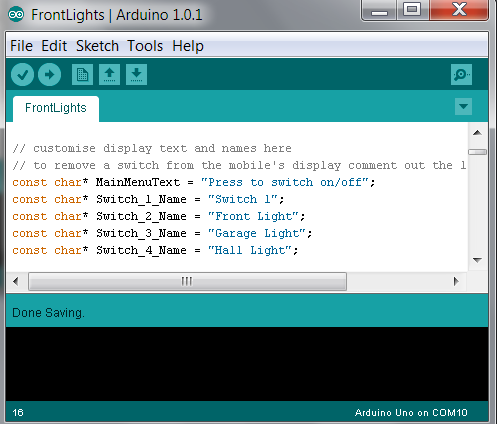Screen dimensions: 497x424
Task: Open the Serial Monitor icon
Action: (x=461, y=74)
